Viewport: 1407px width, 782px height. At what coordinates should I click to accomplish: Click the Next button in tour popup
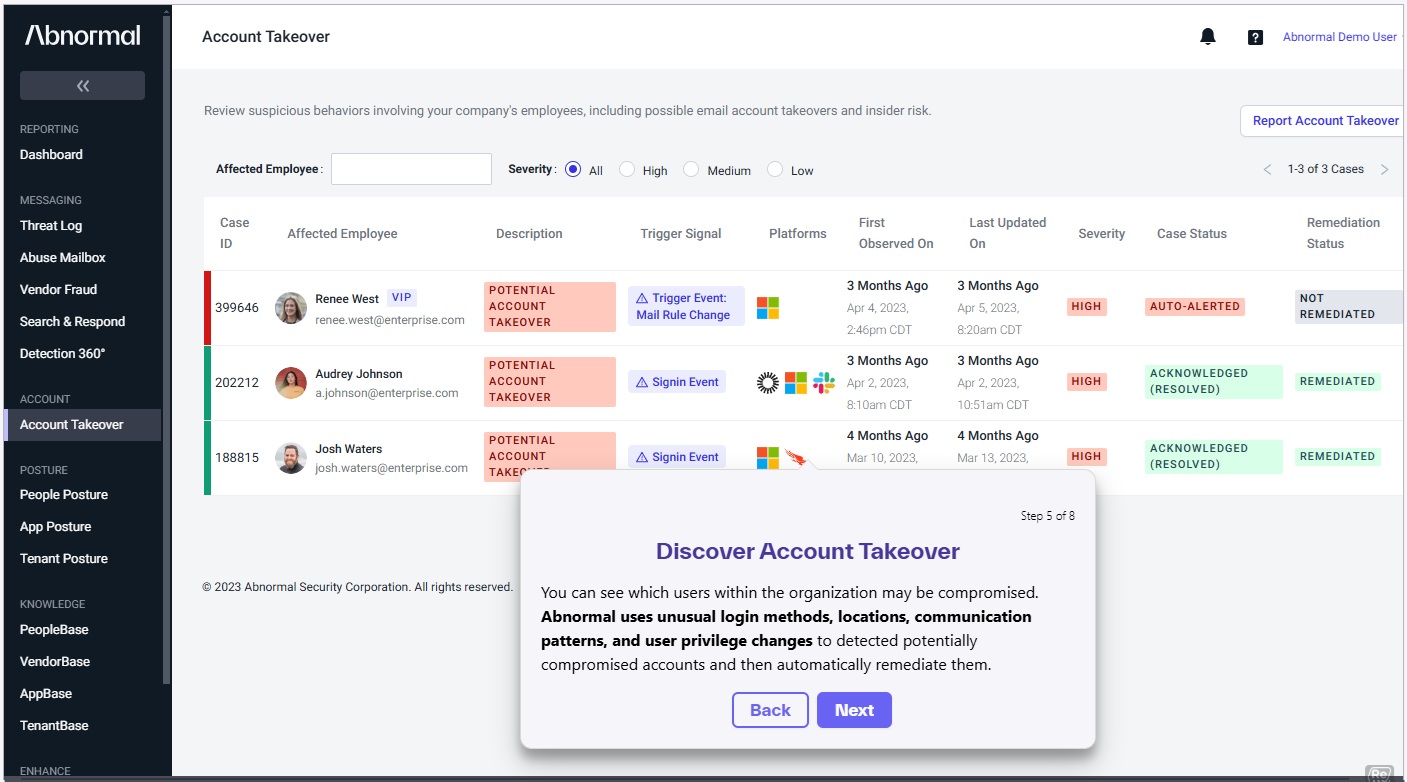[854, 710]
